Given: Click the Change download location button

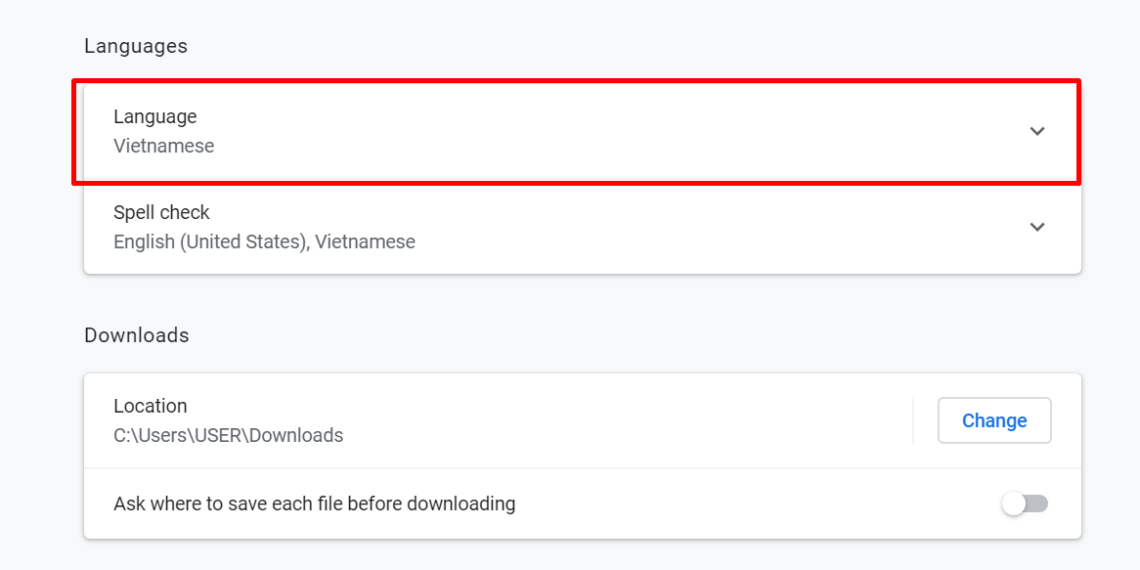Looking at the screenshot, I should pyautogui.click(x=994, y=421).
